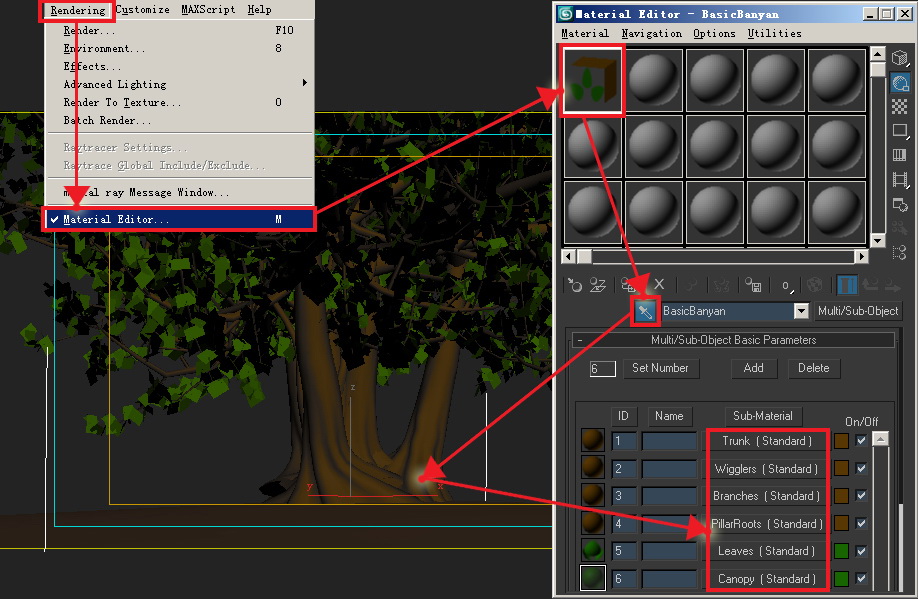Click the Trunk row brown color swatch
This screenshot has height=599, width=918.
[841, 441]
